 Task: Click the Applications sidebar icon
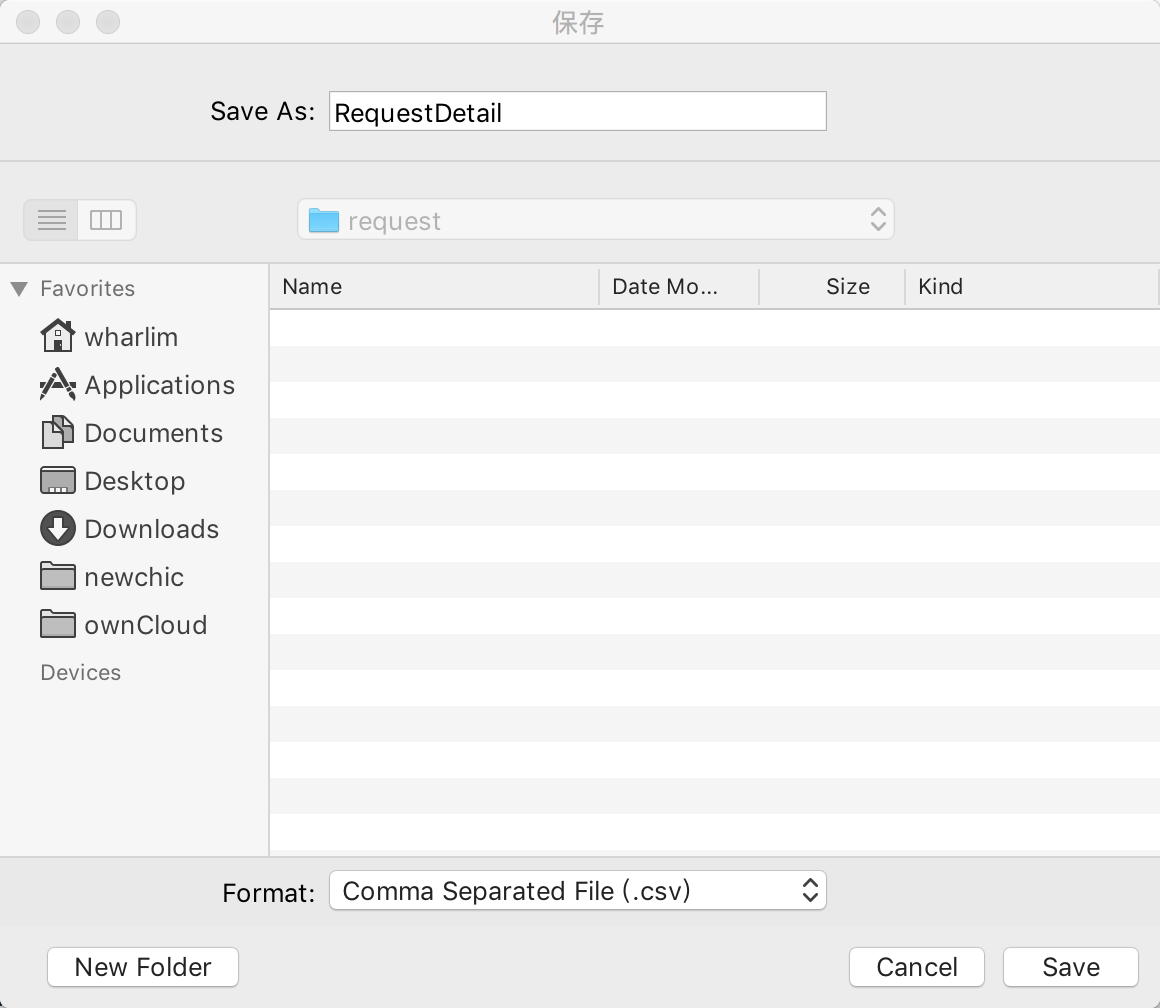58,385
